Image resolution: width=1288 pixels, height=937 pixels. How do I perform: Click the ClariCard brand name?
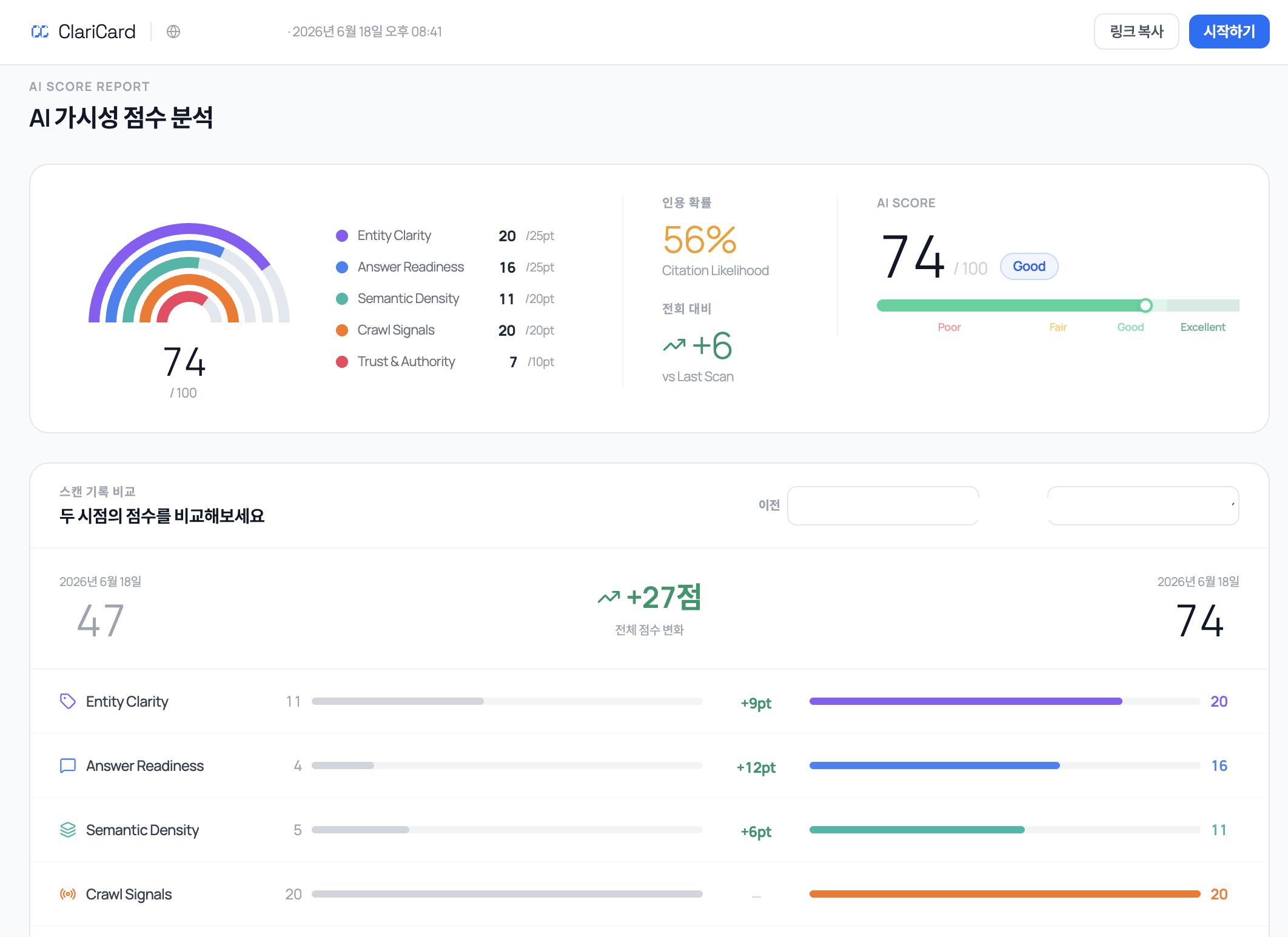pos(97,32)
